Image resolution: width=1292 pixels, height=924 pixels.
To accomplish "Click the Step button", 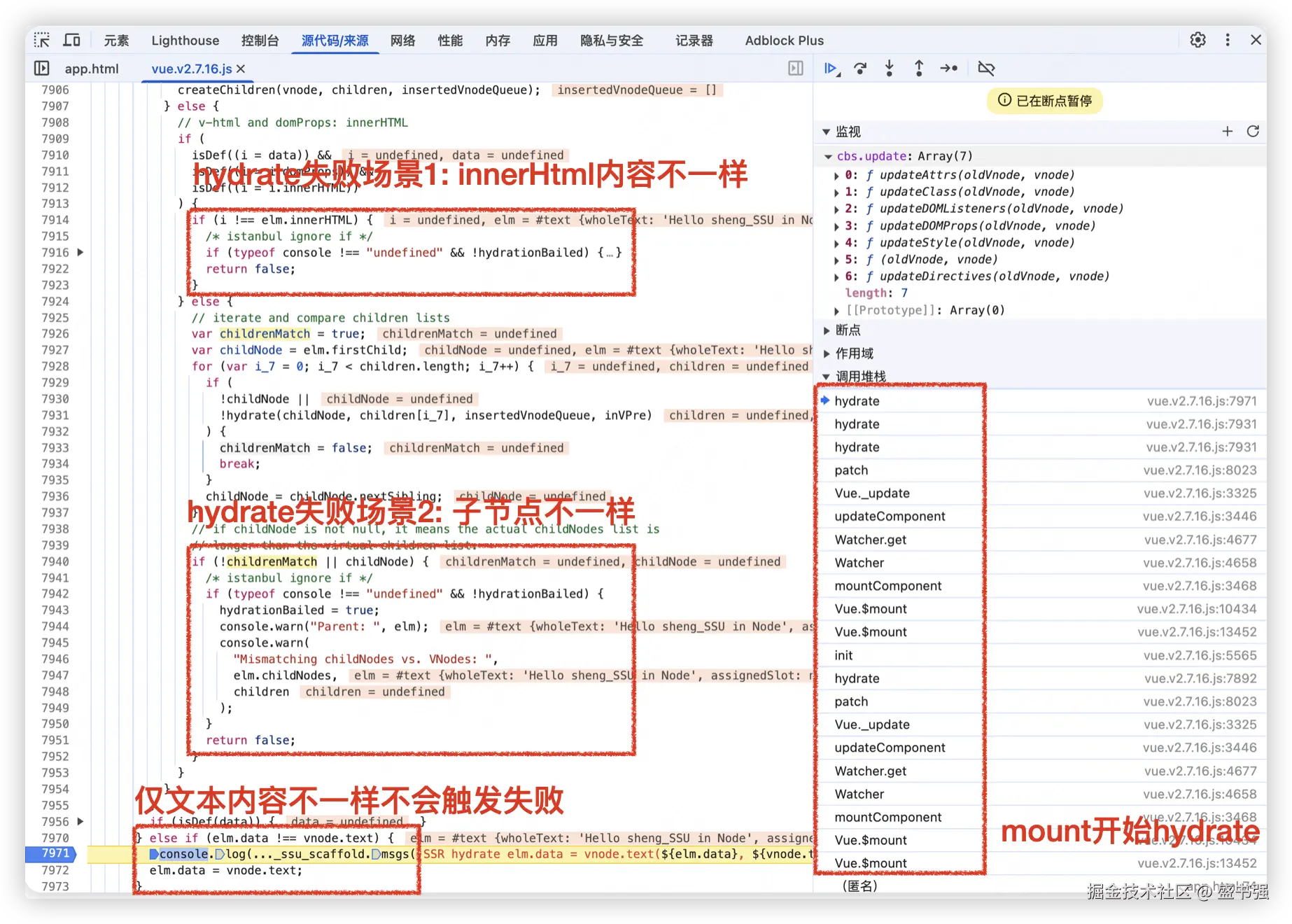I will (x=948, y=69).
